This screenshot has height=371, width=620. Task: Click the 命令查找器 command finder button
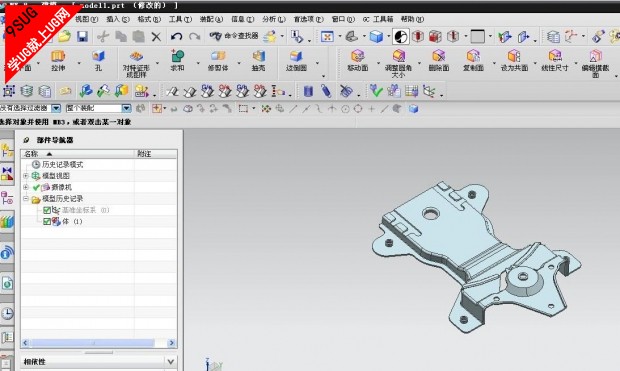(x=233, y=36)
